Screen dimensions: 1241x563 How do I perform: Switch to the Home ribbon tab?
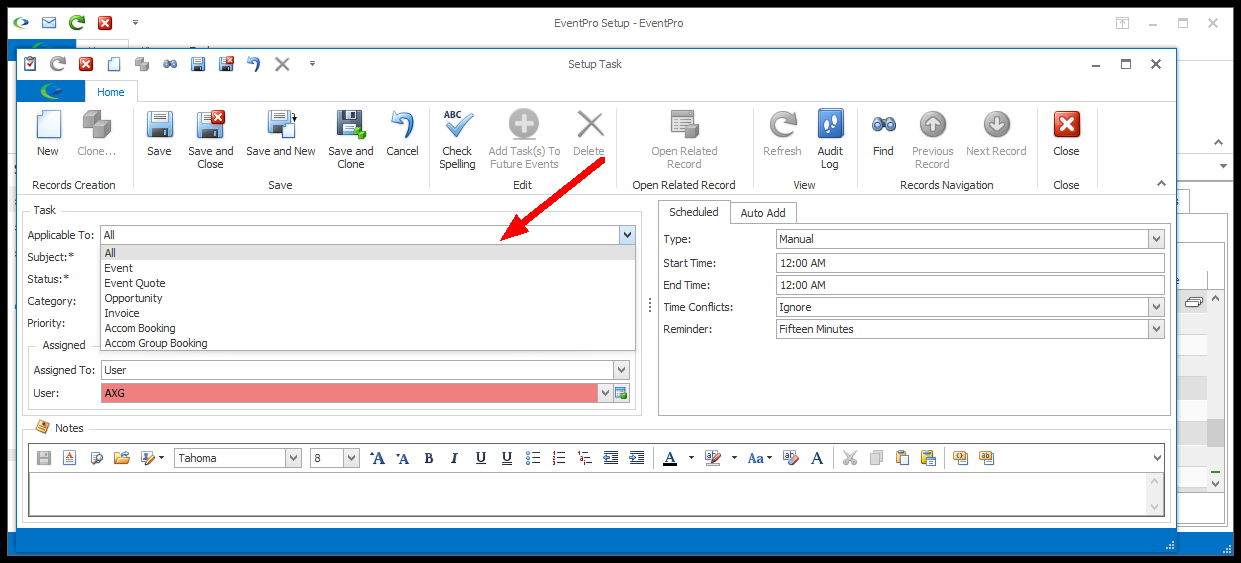click(x=111, y=92)
